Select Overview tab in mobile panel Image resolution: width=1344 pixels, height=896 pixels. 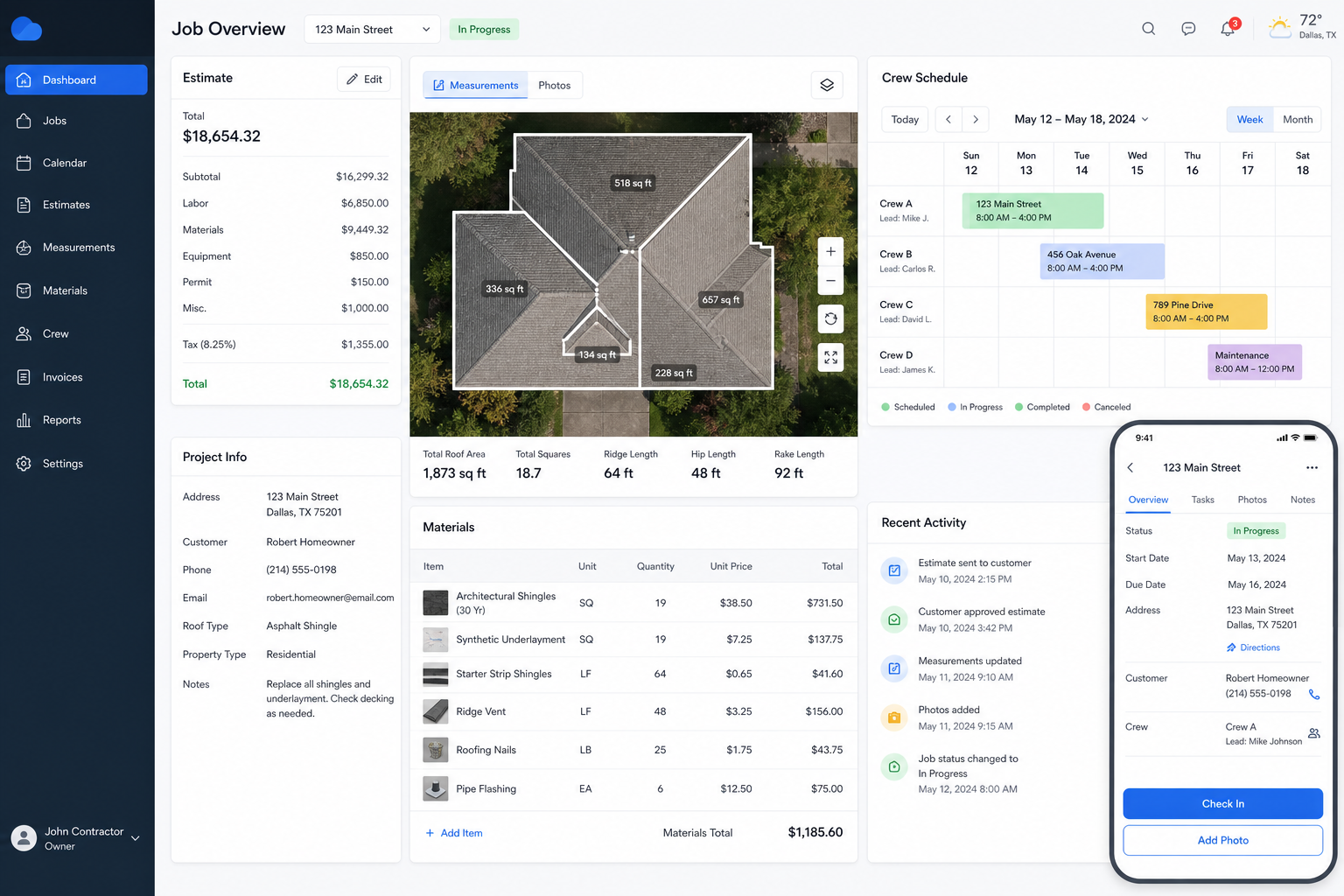(1148, 500)
